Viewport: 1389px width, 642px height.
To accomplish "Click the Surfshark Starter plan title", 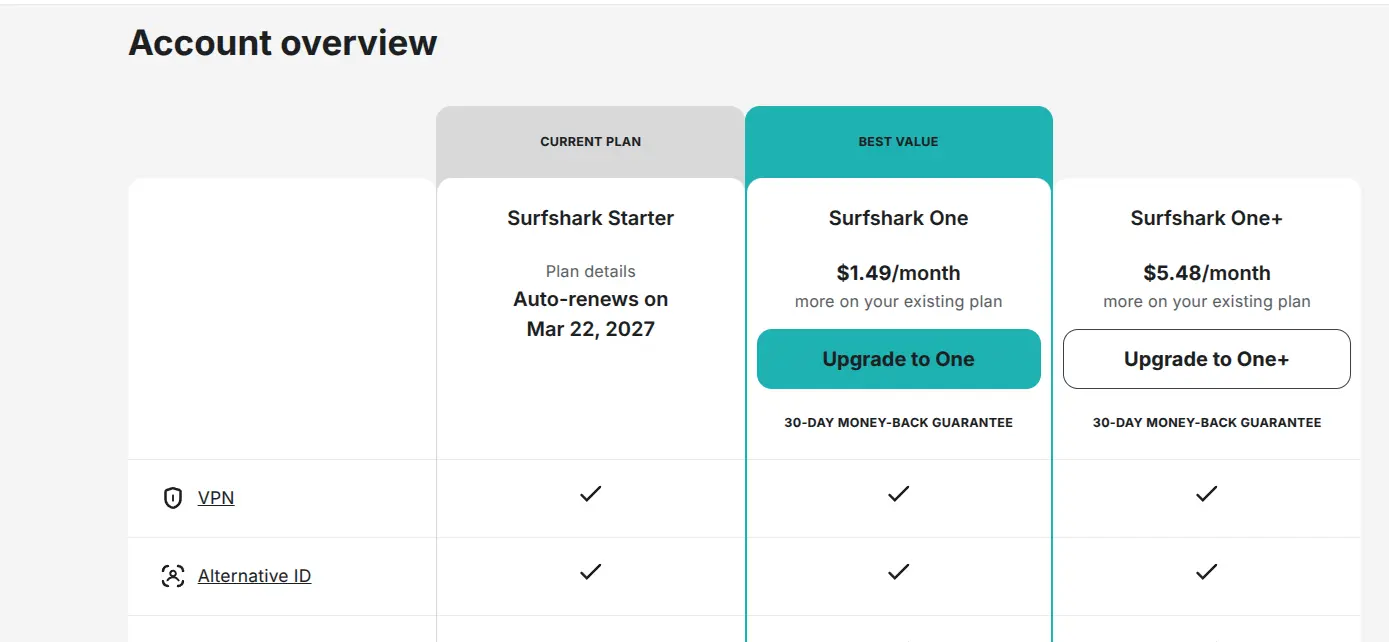I will 591,218.
